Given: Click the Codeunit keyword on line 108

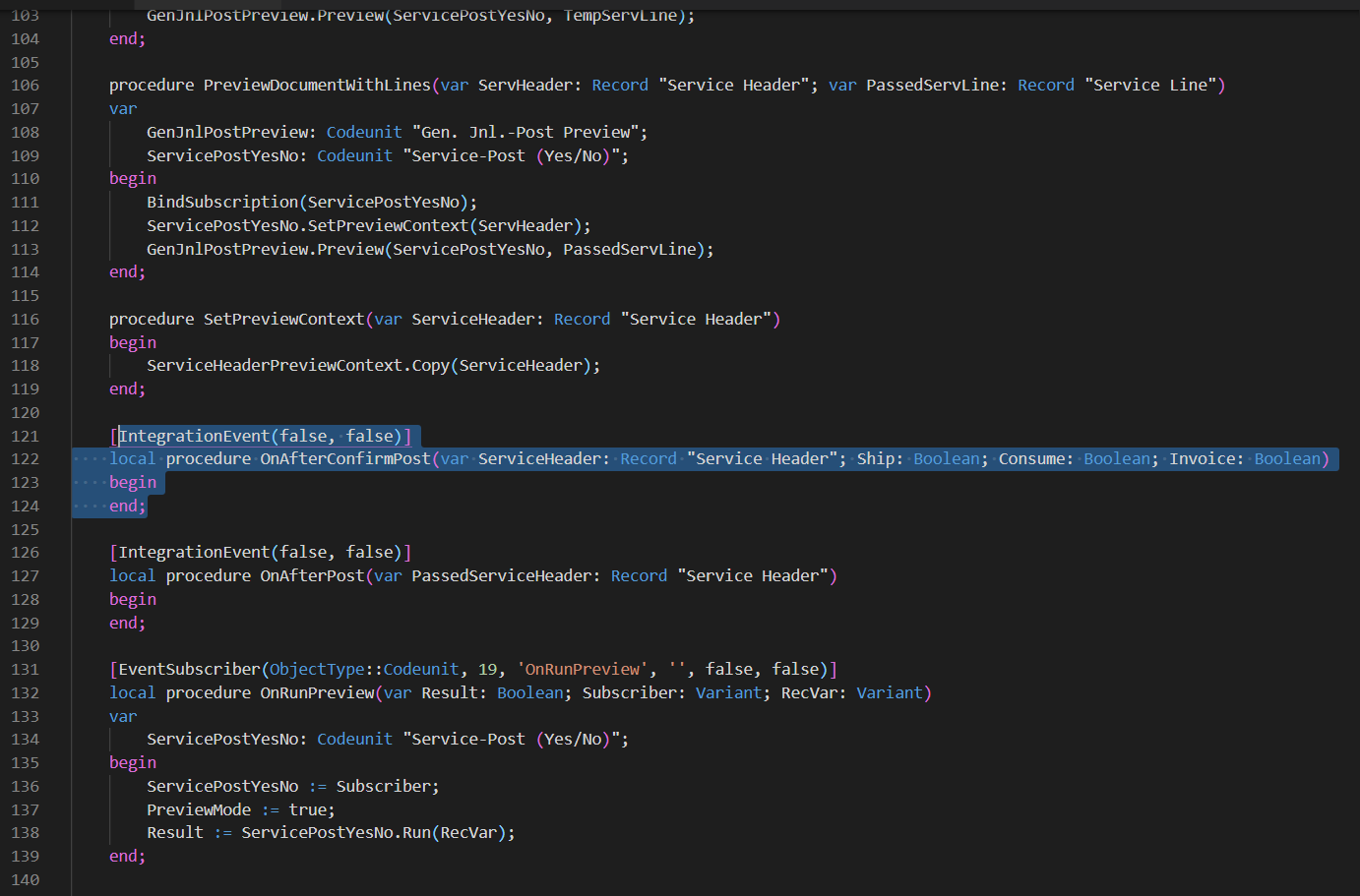Looking at the screenshot, I should (364, 131).
